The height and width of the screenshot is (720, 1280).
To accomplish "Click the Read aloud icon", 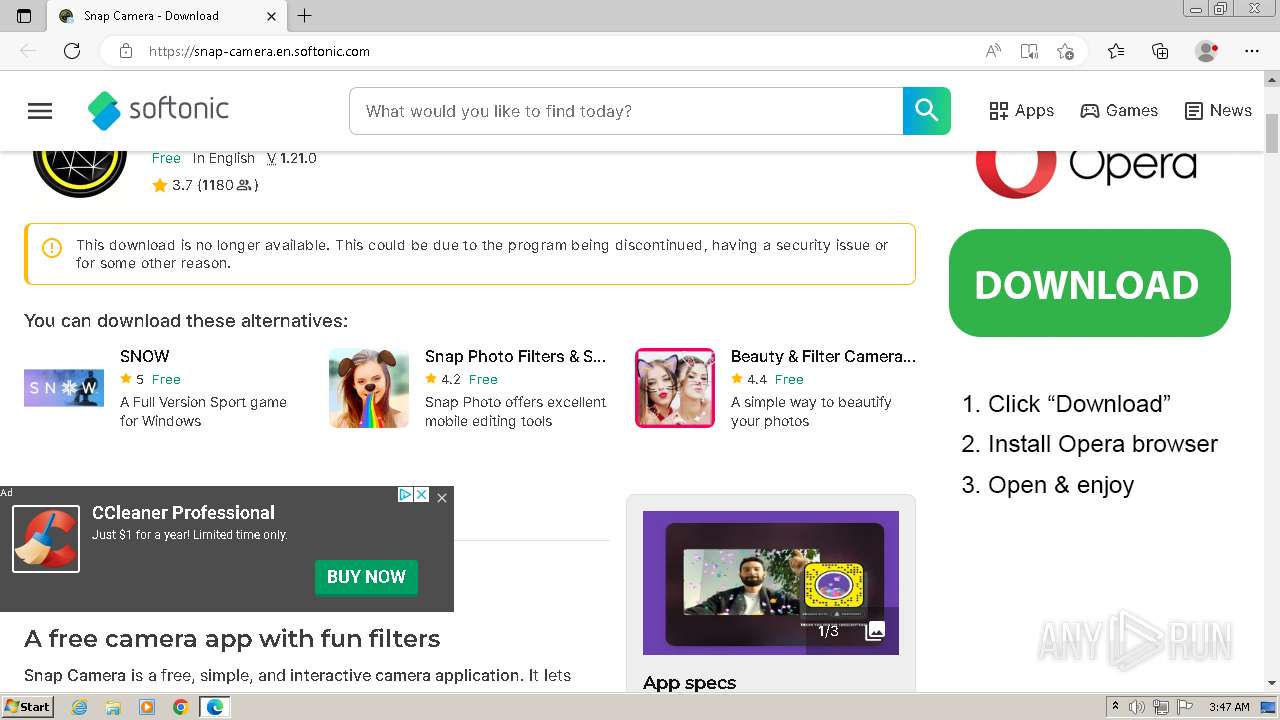I will click(x=993, y=51).
